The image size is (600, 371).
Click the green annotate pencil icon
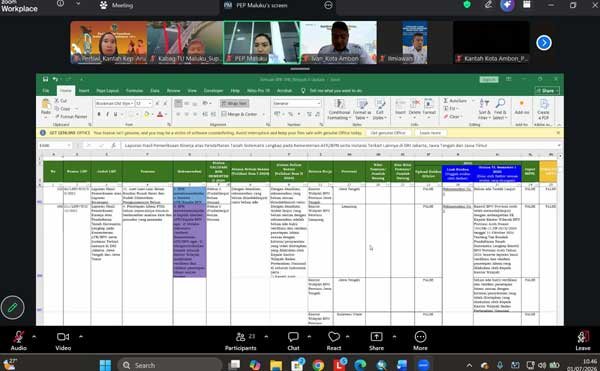coord(12,307)
